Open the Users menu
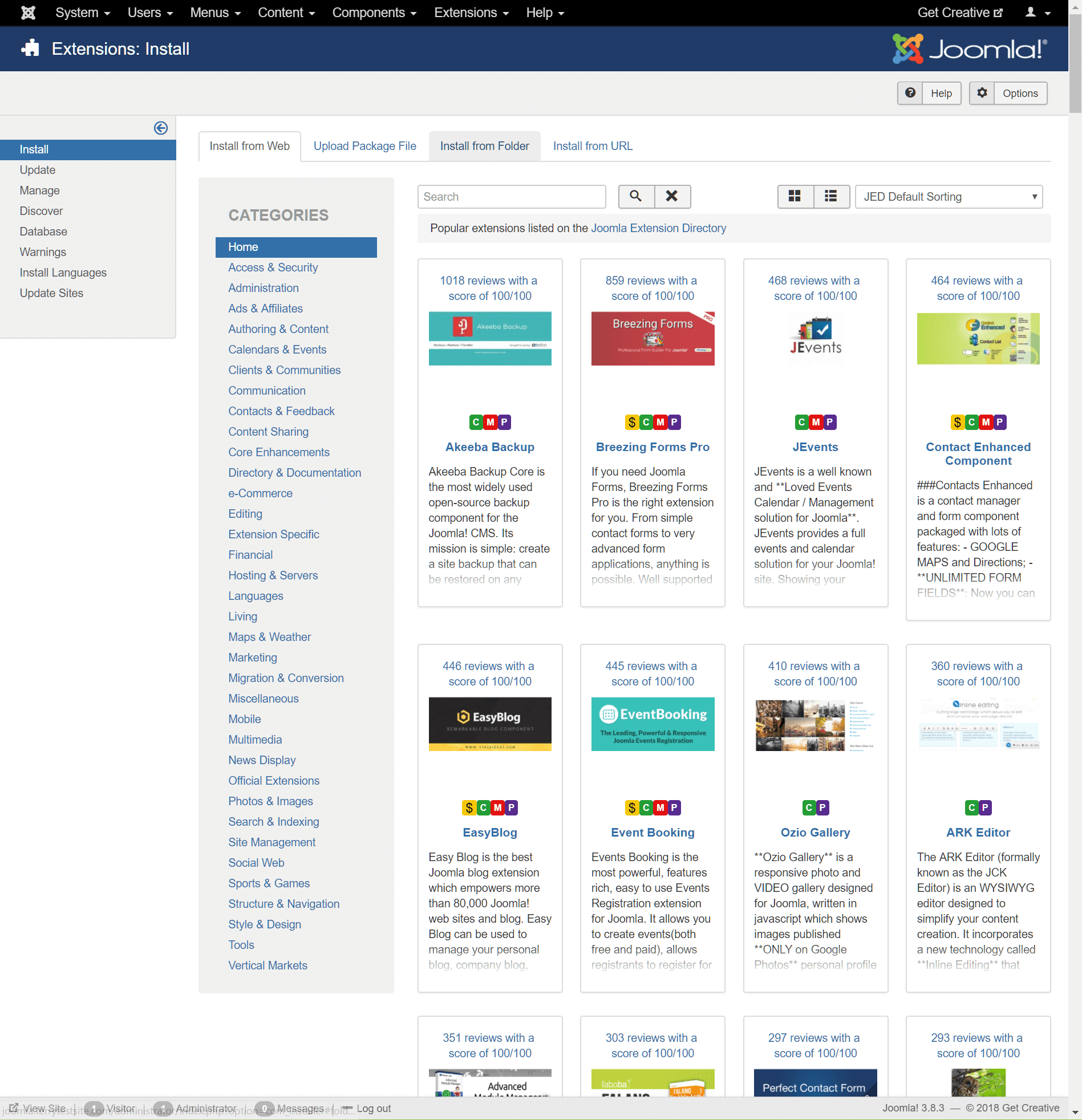This screenshot has height=1120, width=1082. (x=150, y=13)
